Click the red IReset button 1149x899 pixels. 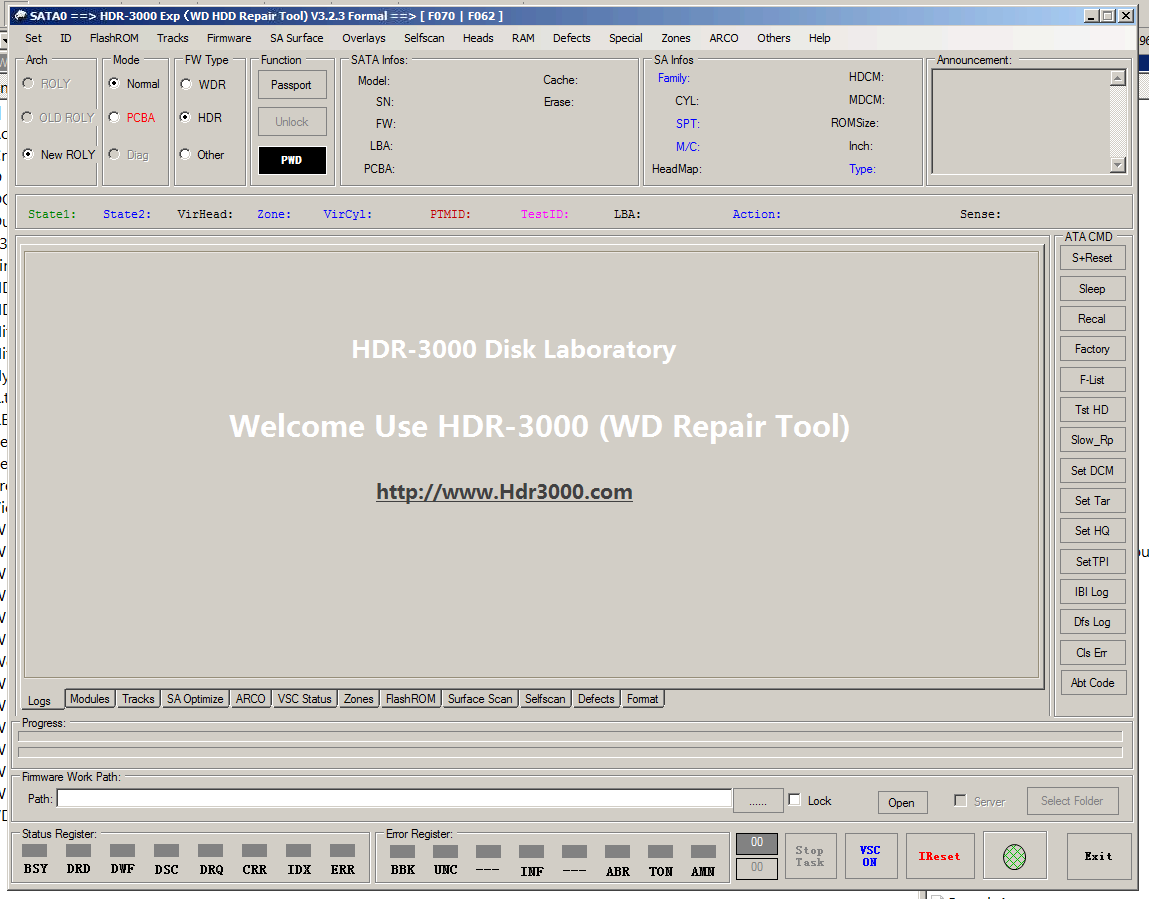click(939, 856)
